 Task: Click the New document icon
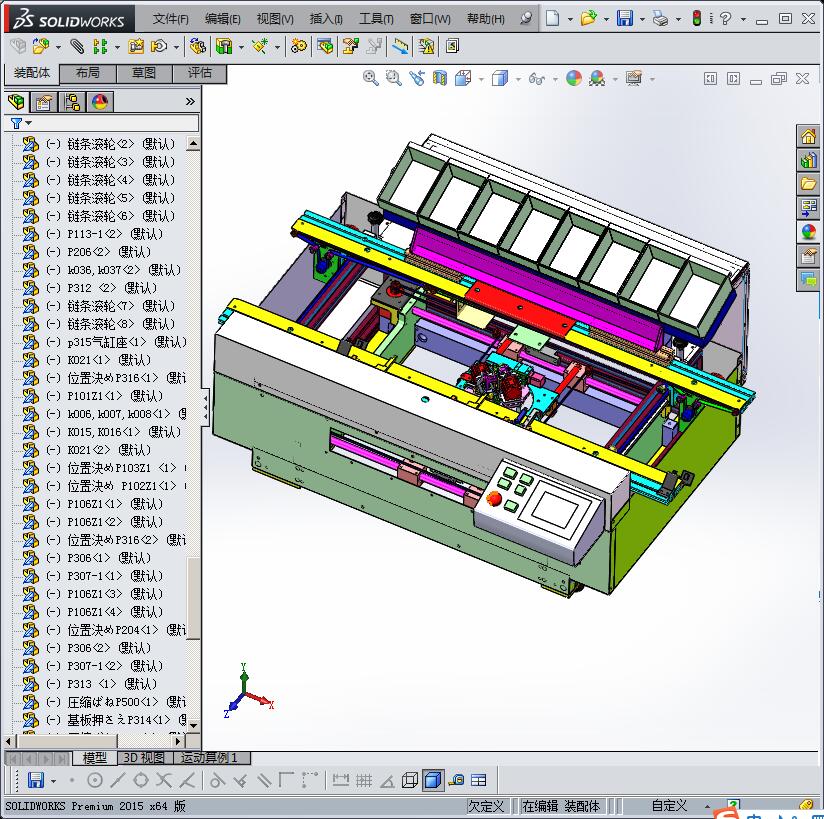552,18
